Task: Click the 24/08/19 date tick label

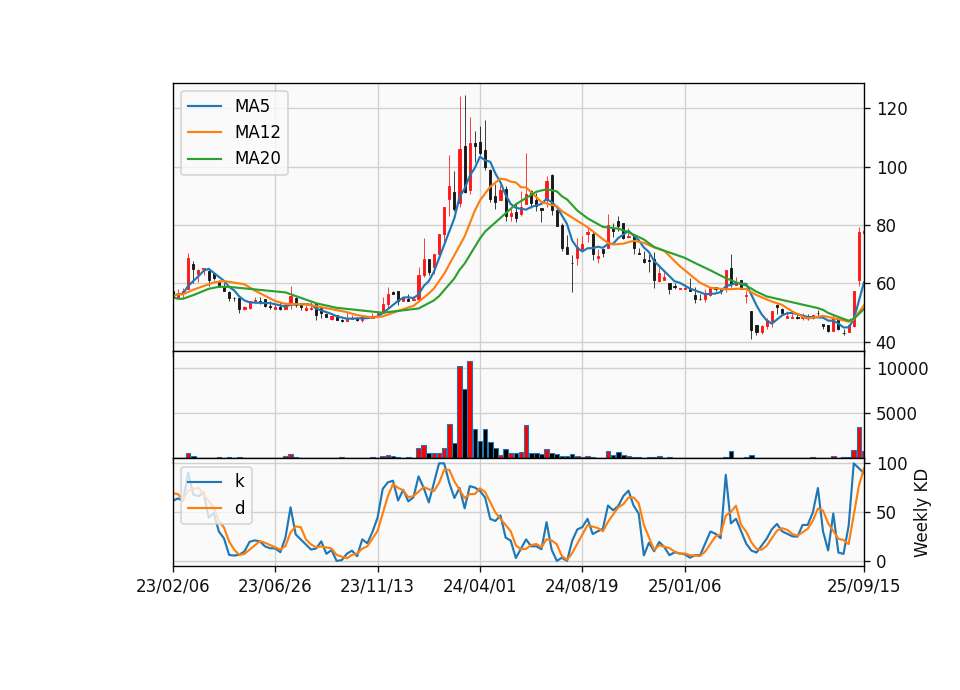Action: click(x=582, y=586)
